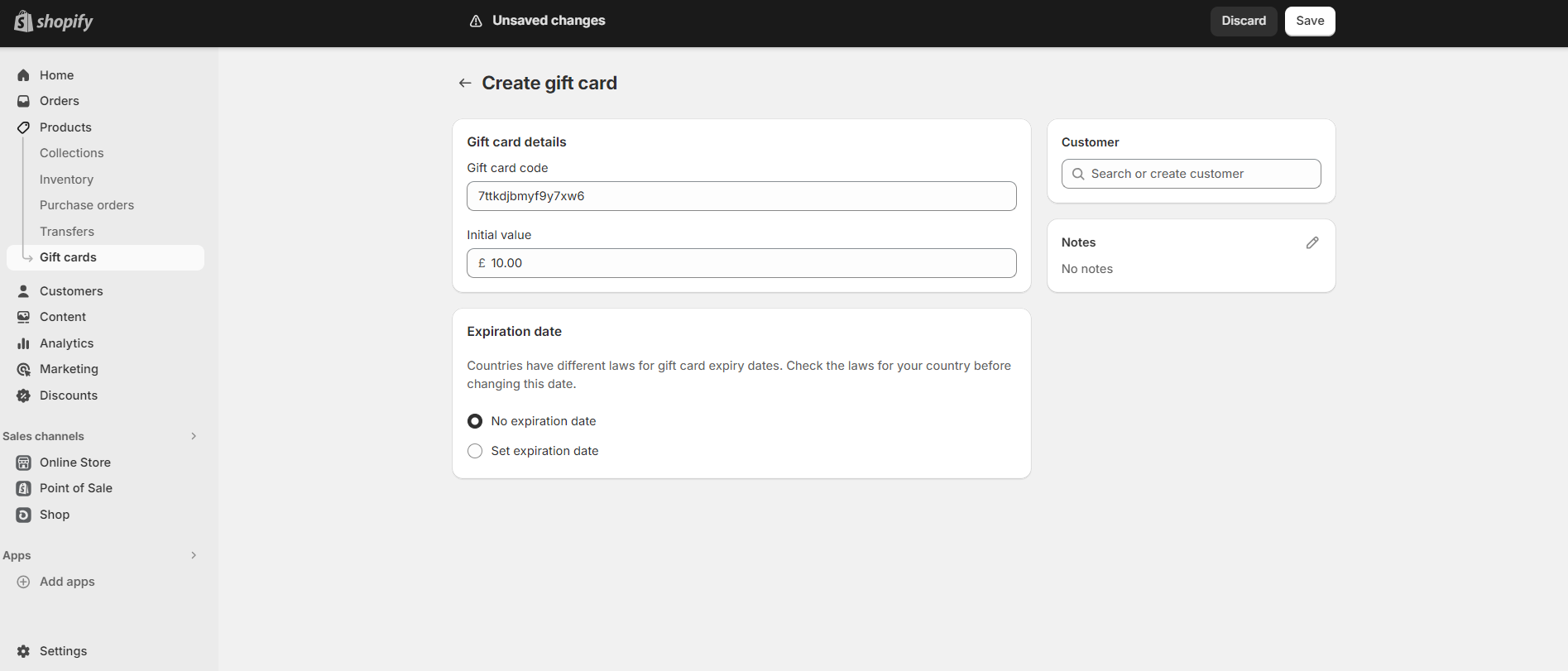The width and height of the screenshot is (1568, 671).
Task: Click the Content icon in sidebar
Action: [x=23, y=317]
